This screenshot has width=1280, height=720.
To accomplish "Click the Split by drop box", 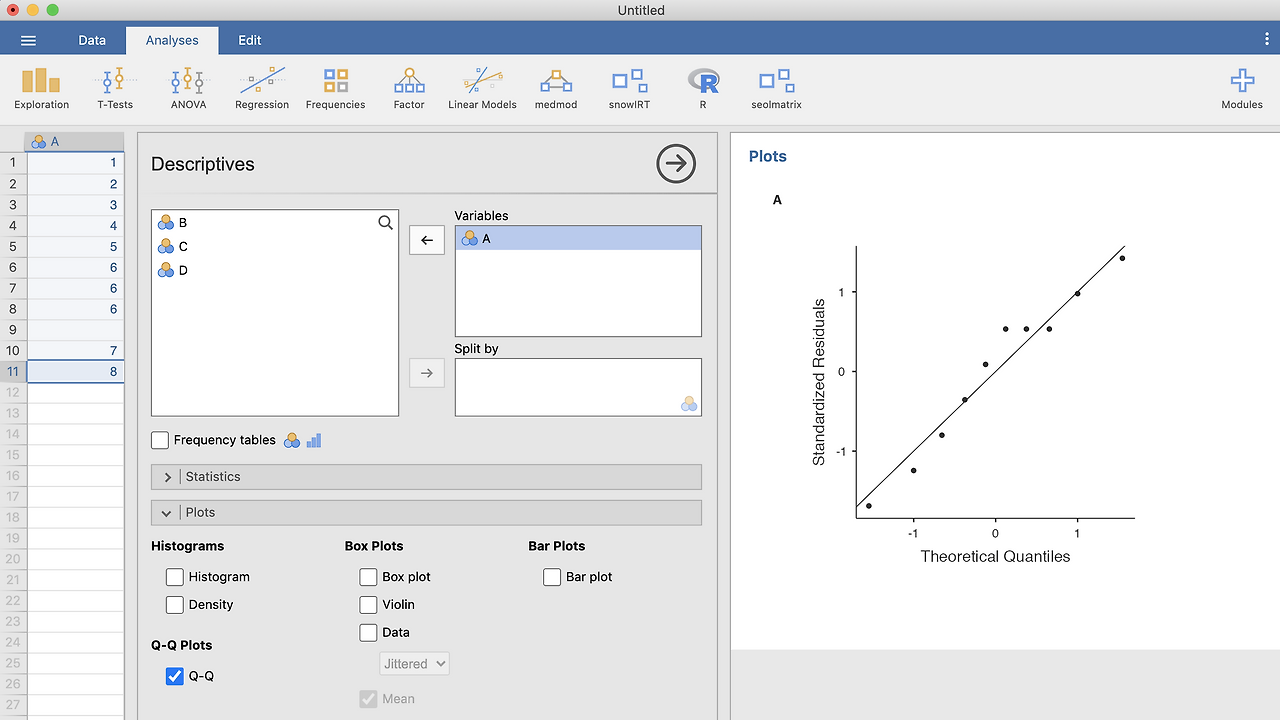I will [x=578, y=387].
